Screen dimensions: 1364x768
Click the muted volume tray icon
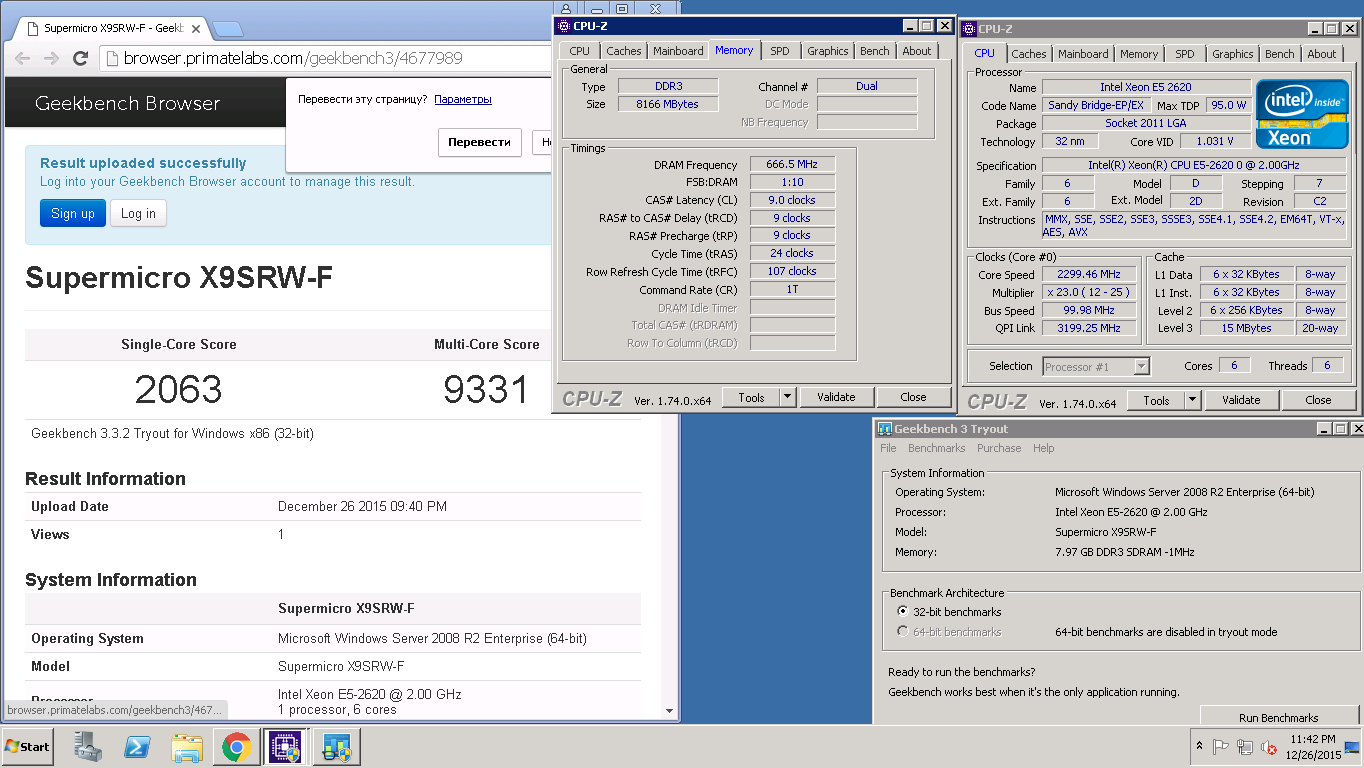tap(1269, 747)
